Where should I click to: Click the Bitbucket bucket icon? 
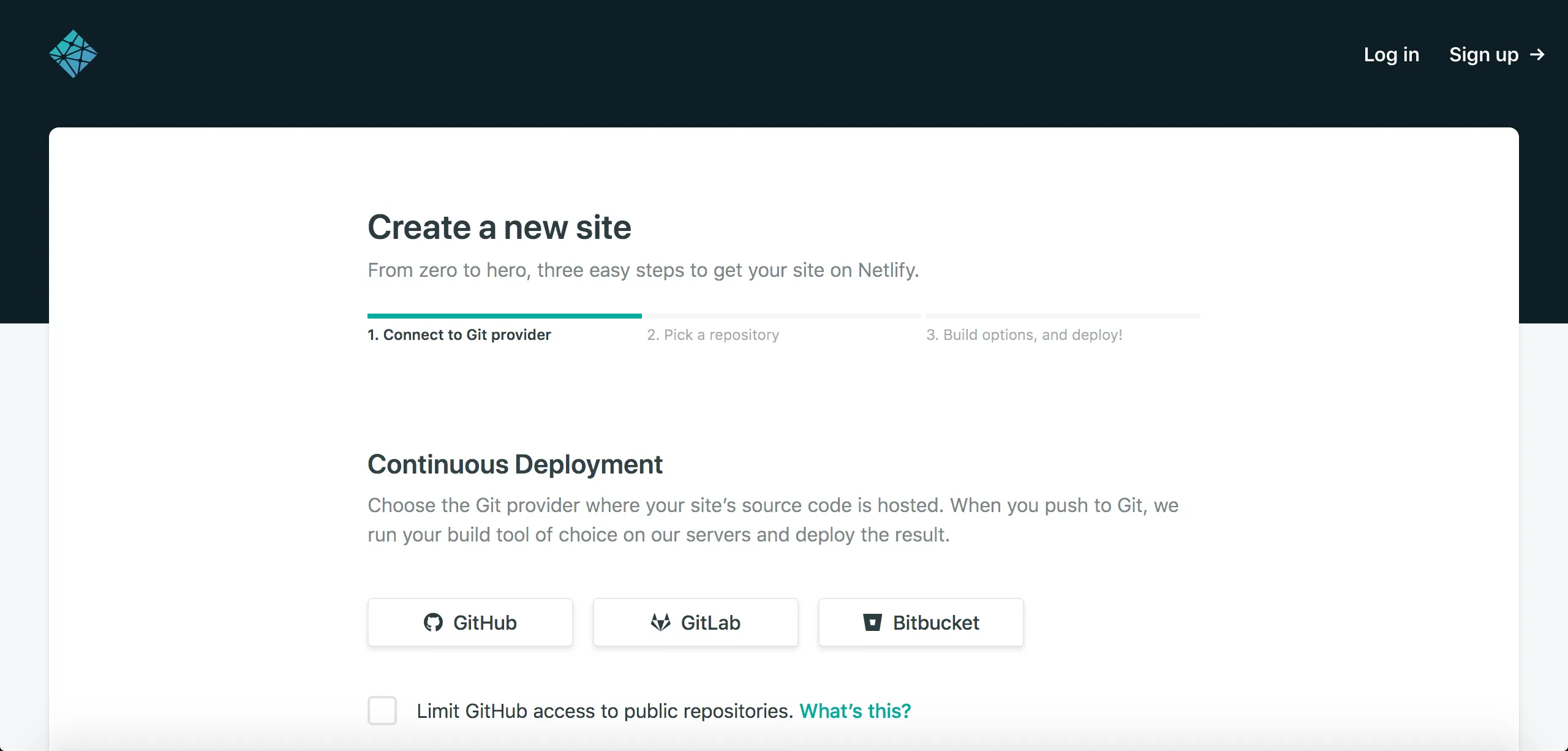click(x=873, y=622)
